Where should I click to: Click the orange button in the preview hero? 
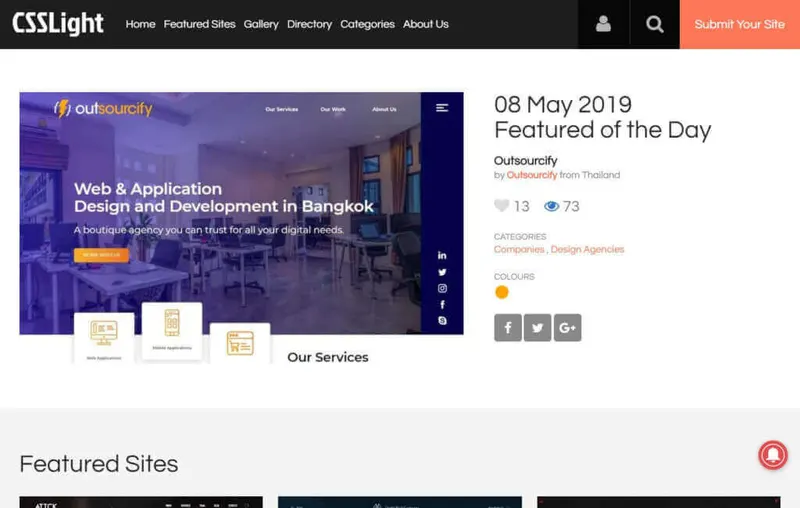[101, 255]
